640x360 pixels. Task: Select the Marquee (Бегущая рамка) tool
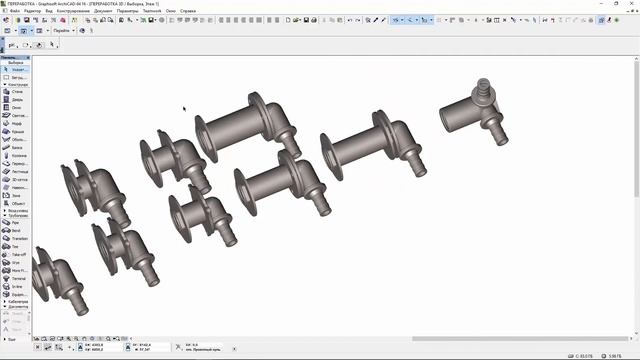tap(15, 77)
